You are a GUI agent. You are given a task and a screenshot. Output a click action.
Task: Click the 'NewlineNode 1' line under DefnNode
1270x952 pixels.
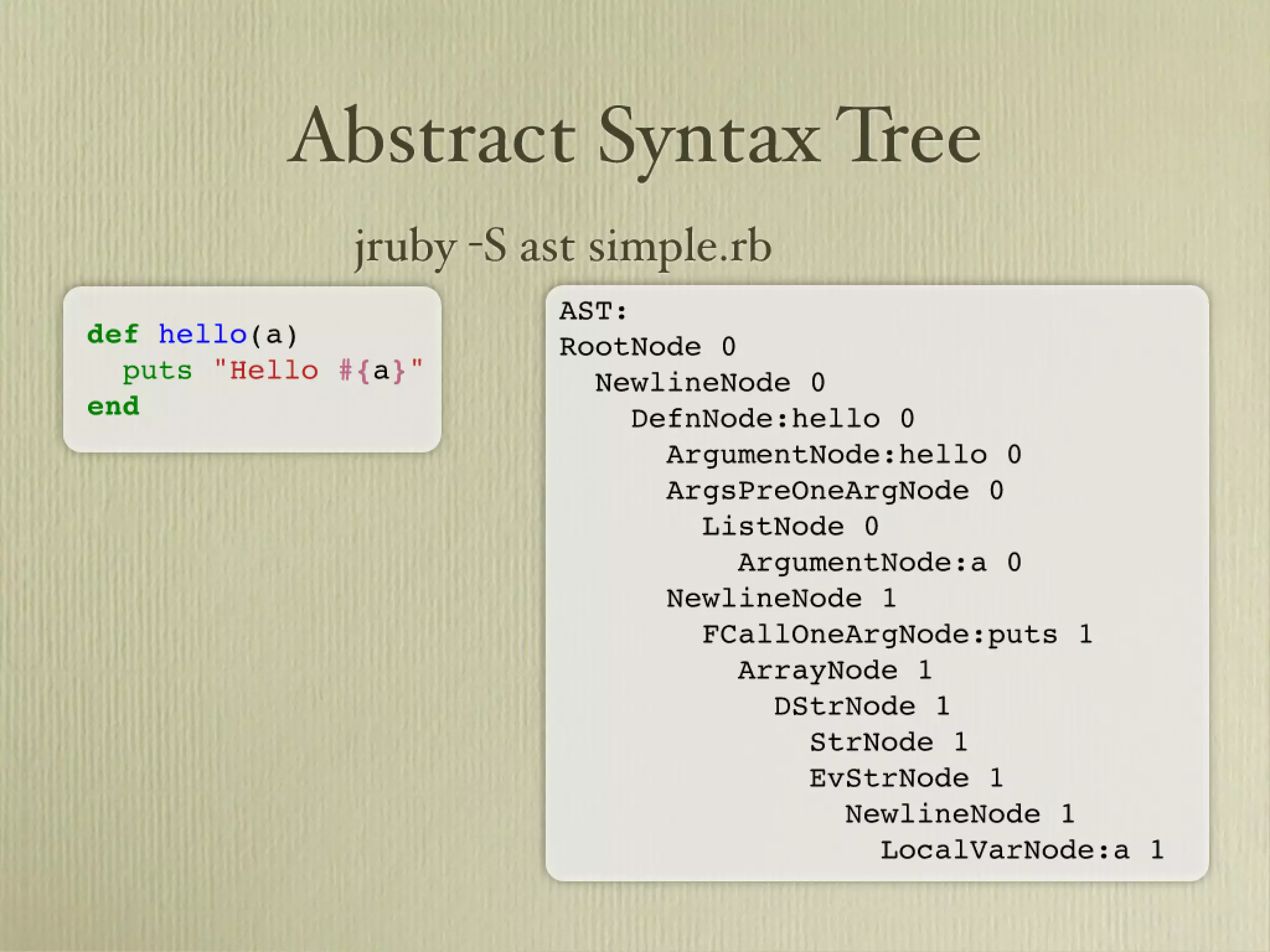click(781, 599)
